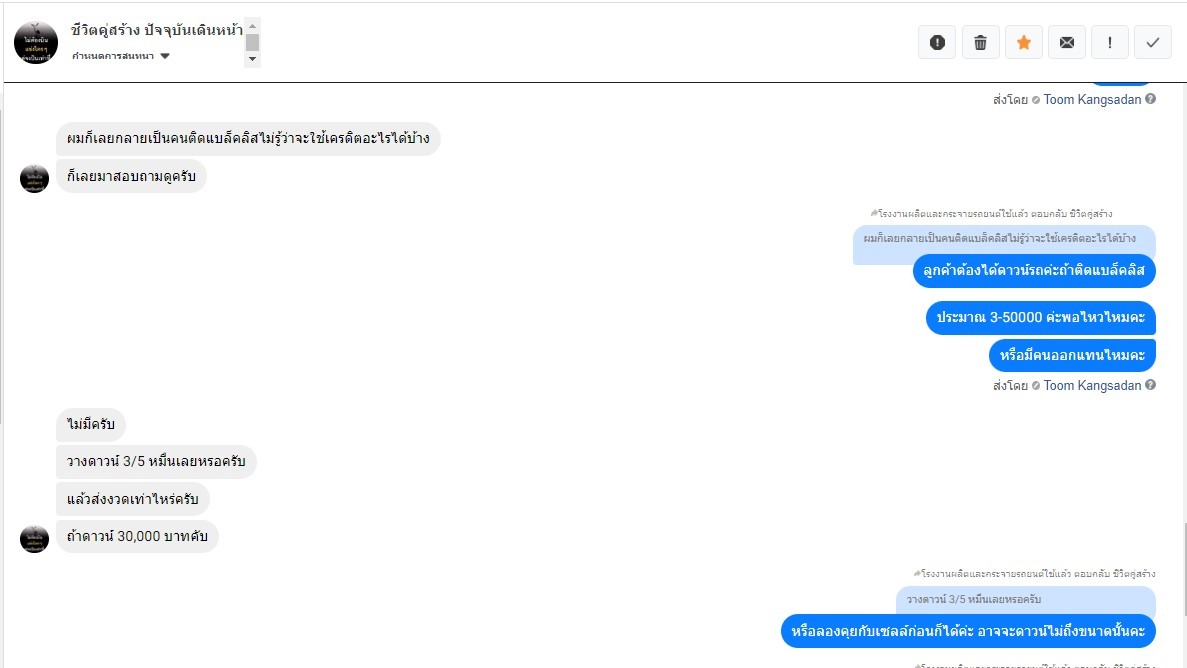Click the scroll up arrow beside contact name

[253, 27]
